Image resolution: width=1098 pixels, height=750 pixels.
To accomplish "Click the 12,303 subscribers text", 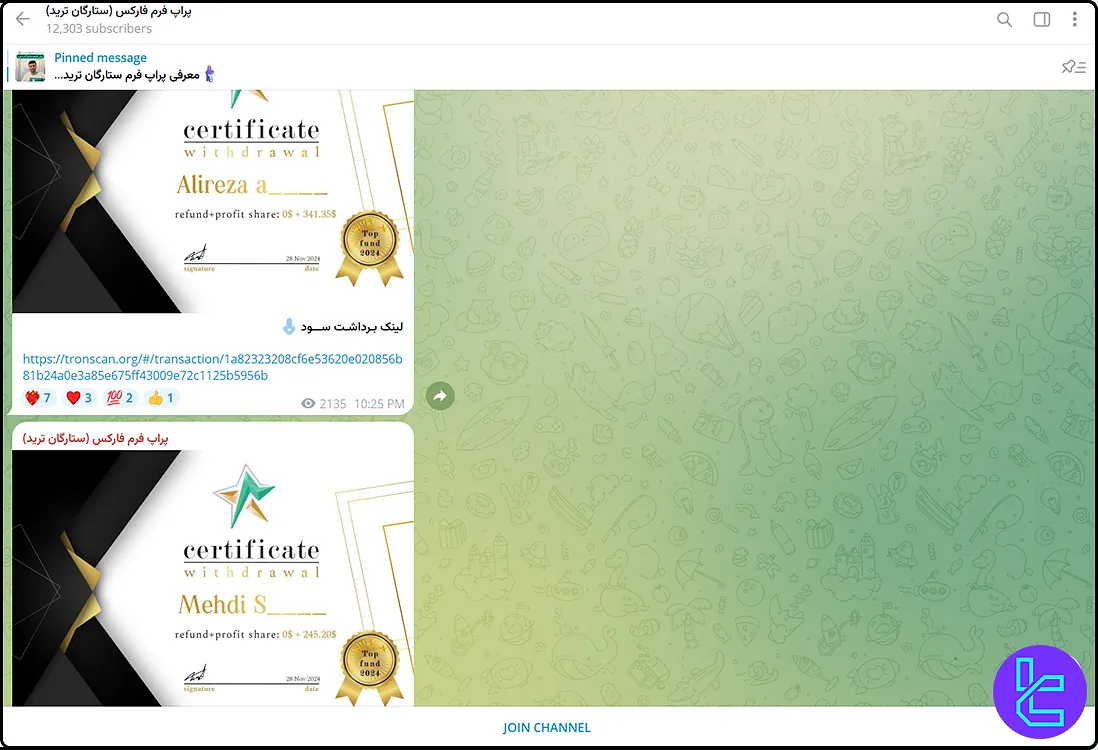I will [99, 29].
